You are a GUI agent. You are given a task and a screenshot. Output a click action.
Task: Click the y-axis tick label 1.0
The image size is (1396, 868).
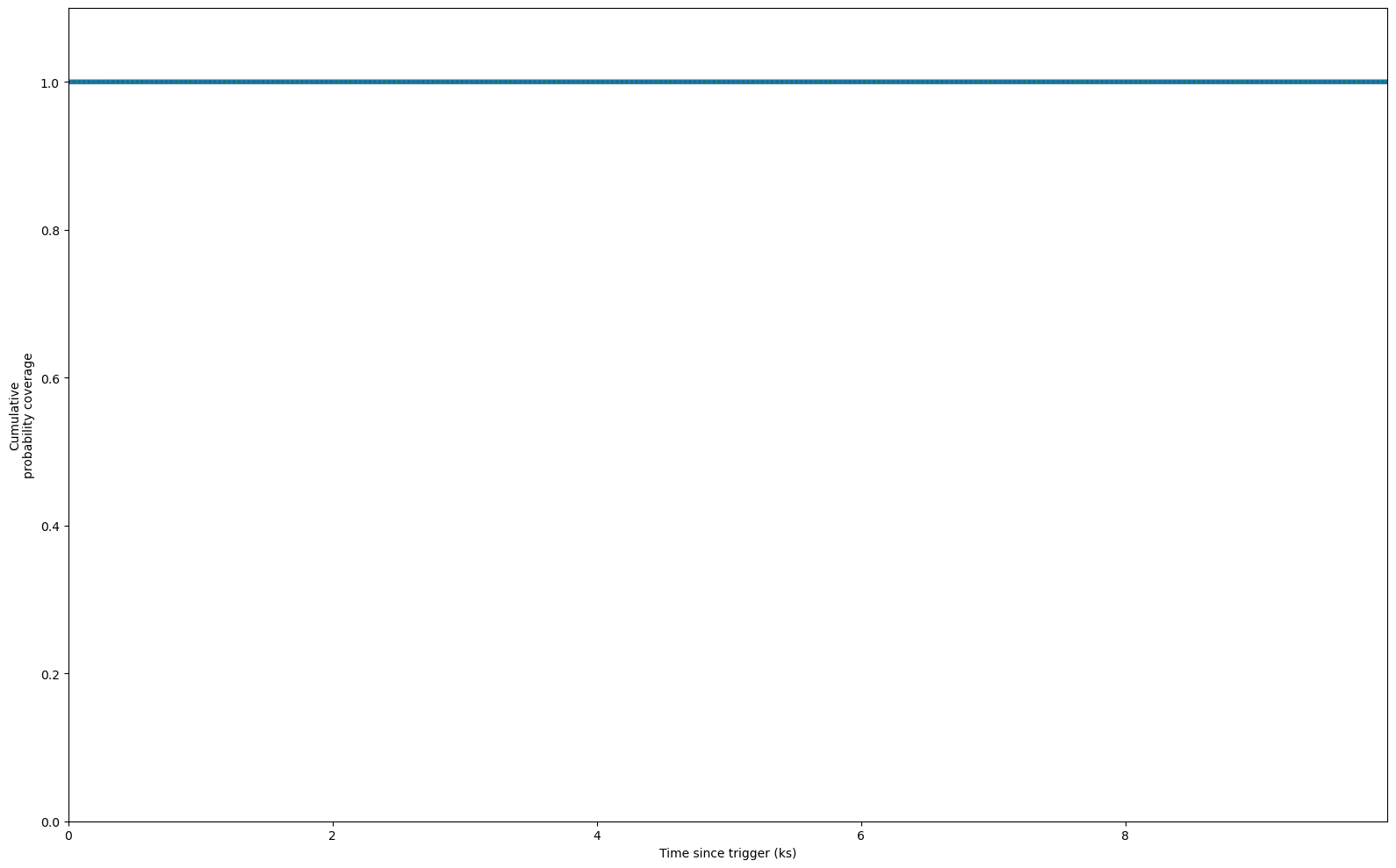[x=50, y=82]
